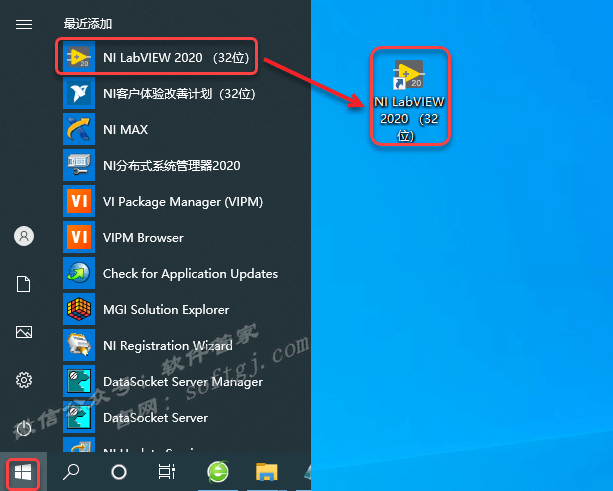Screen dimensions: 613x491
Task: Click the Power button icon
Action: 24,428
